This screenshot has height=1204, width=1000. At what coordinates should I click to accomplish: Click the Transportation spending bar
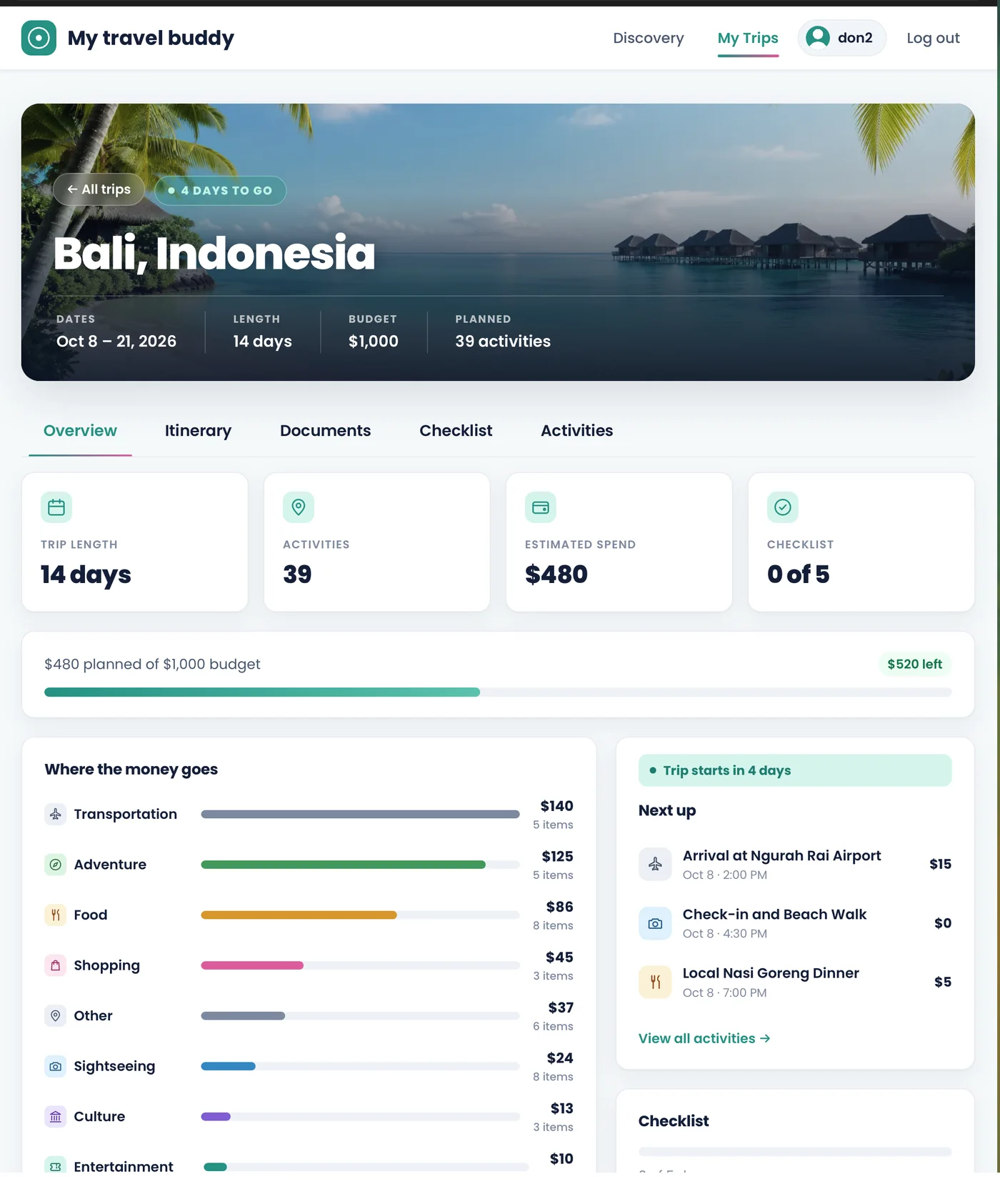[x=360, y=814]
